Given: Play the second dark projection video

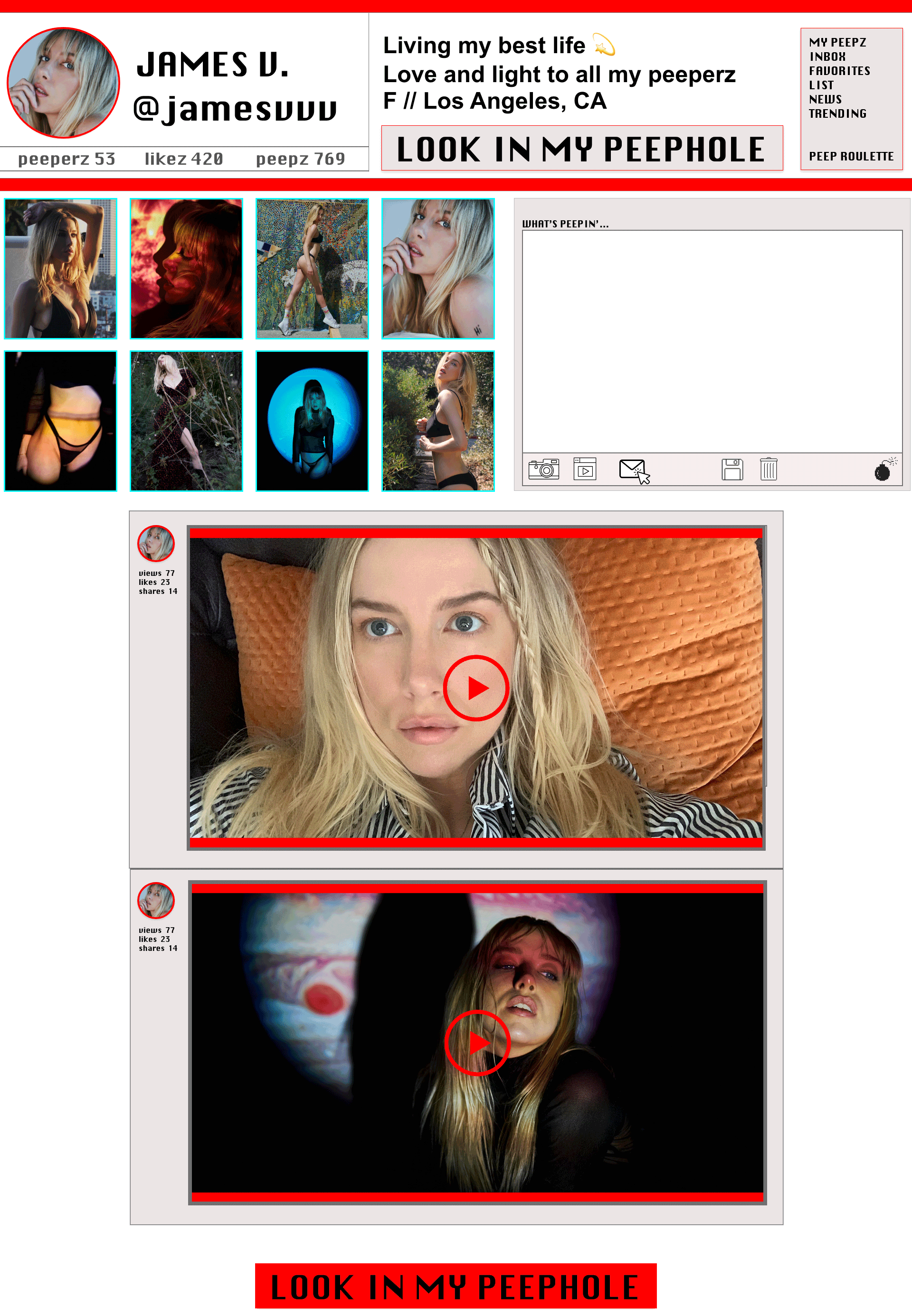Looking at the screenshot, I should [x=477, y=1043].
